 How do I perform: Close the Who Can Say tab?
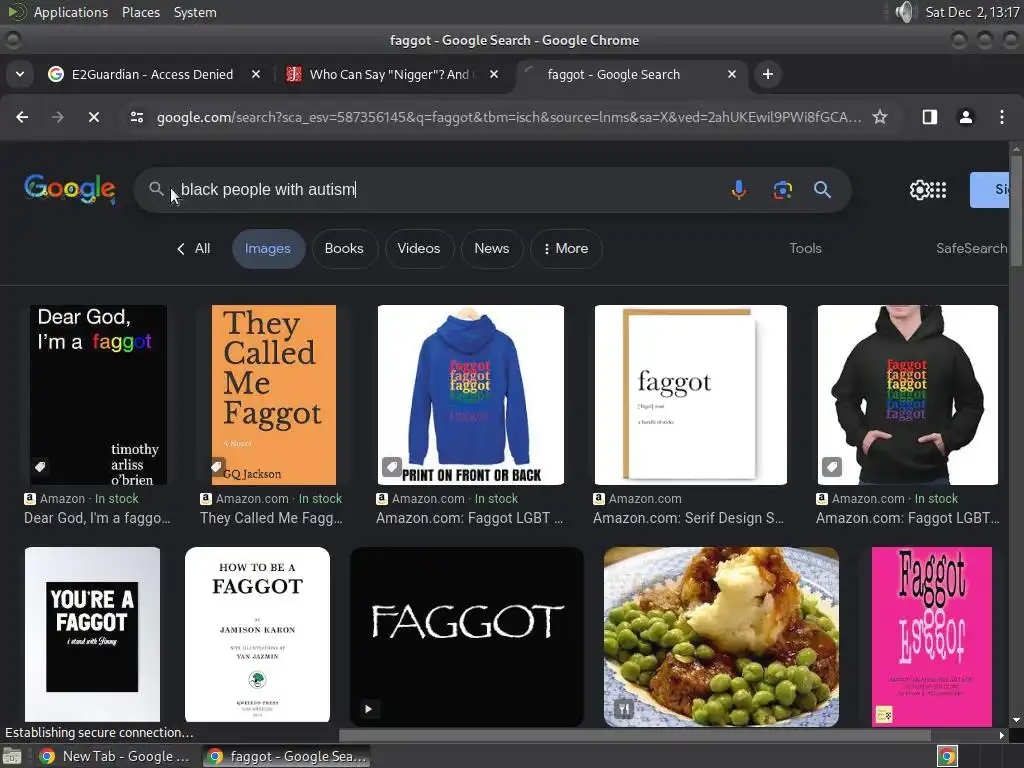(494, 74)
